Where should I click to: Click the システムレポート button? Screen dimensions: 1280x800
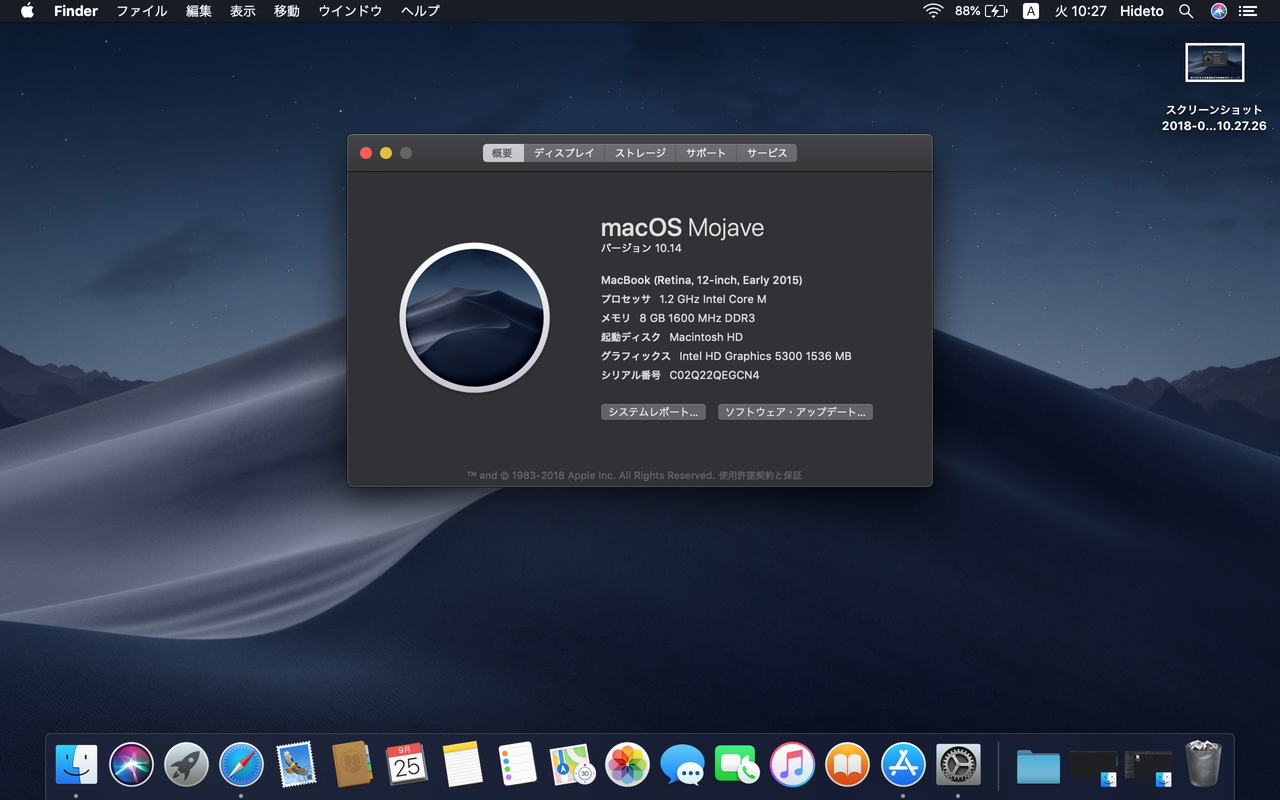[x=653, y=411]
